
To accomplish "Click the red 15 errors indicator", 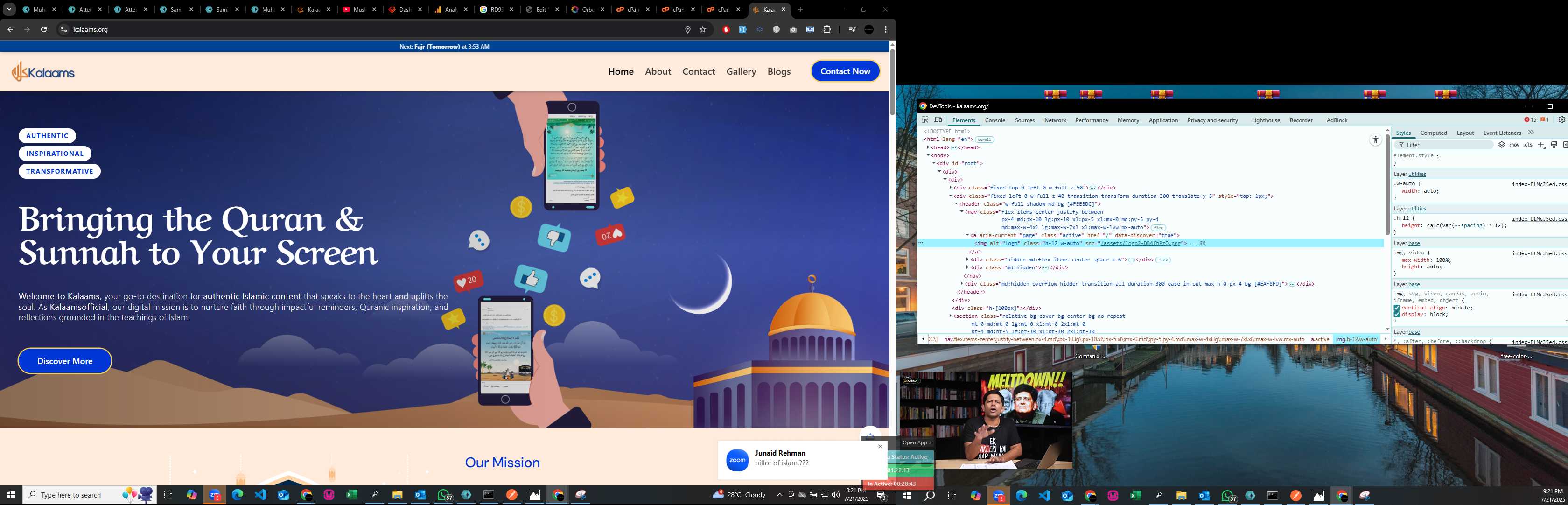I will [x=1530, y=120].
